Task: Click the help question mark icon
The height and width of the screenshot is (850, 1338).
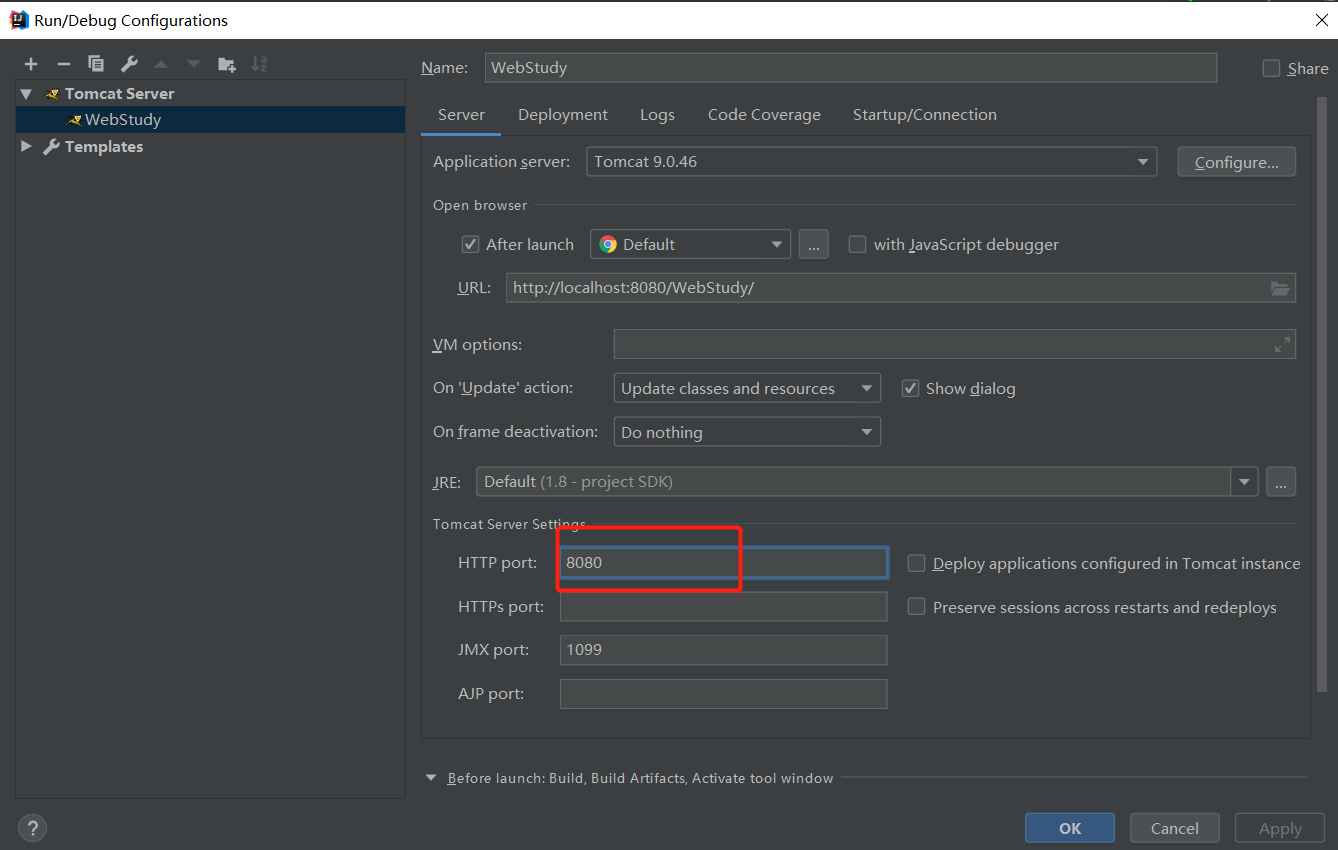Action: point(32,828)
